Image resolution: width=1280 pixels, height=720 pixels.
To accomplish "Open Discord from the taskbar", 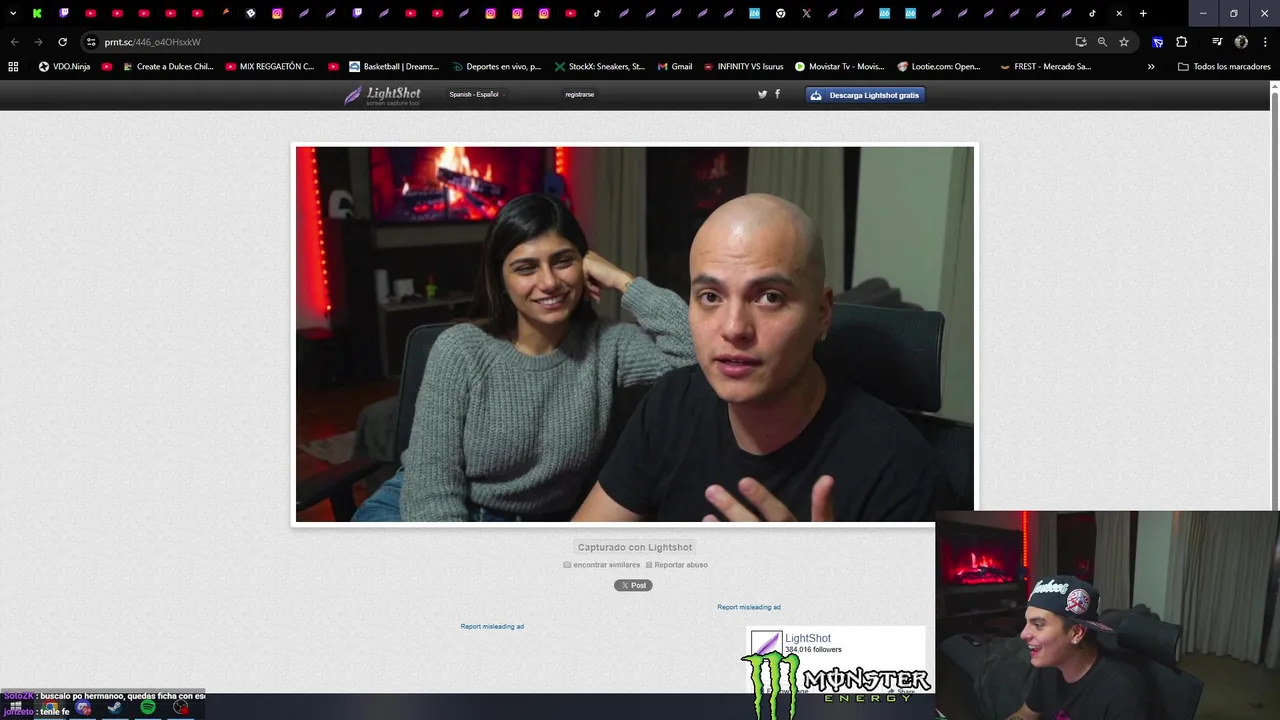I will tap(83, 708).
